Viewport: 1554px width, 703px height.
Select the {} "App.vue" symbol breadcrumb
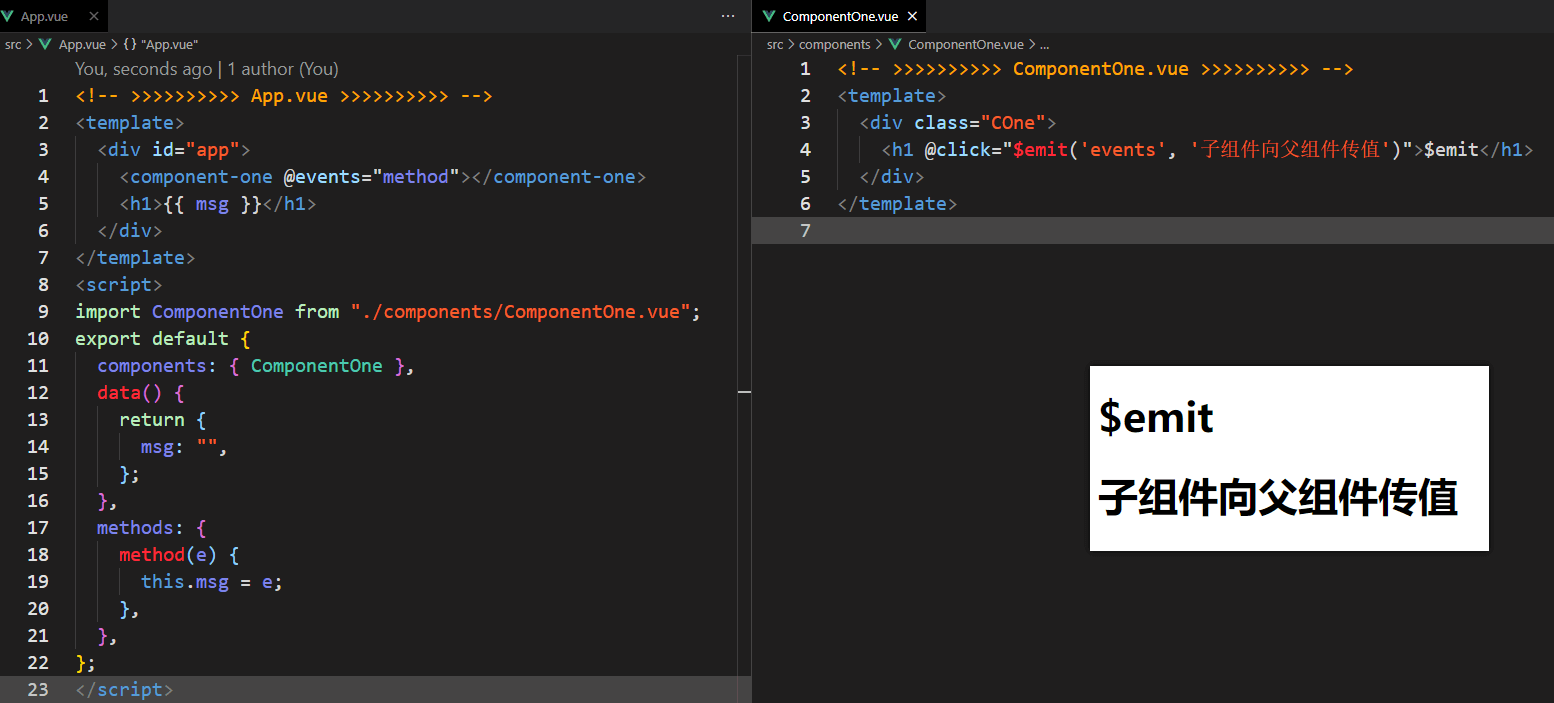[161, 44]
